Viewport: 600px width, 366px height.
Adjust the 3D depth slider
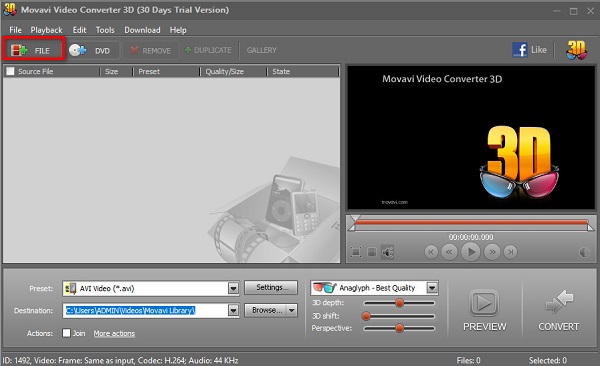click(x=399, y=303)
